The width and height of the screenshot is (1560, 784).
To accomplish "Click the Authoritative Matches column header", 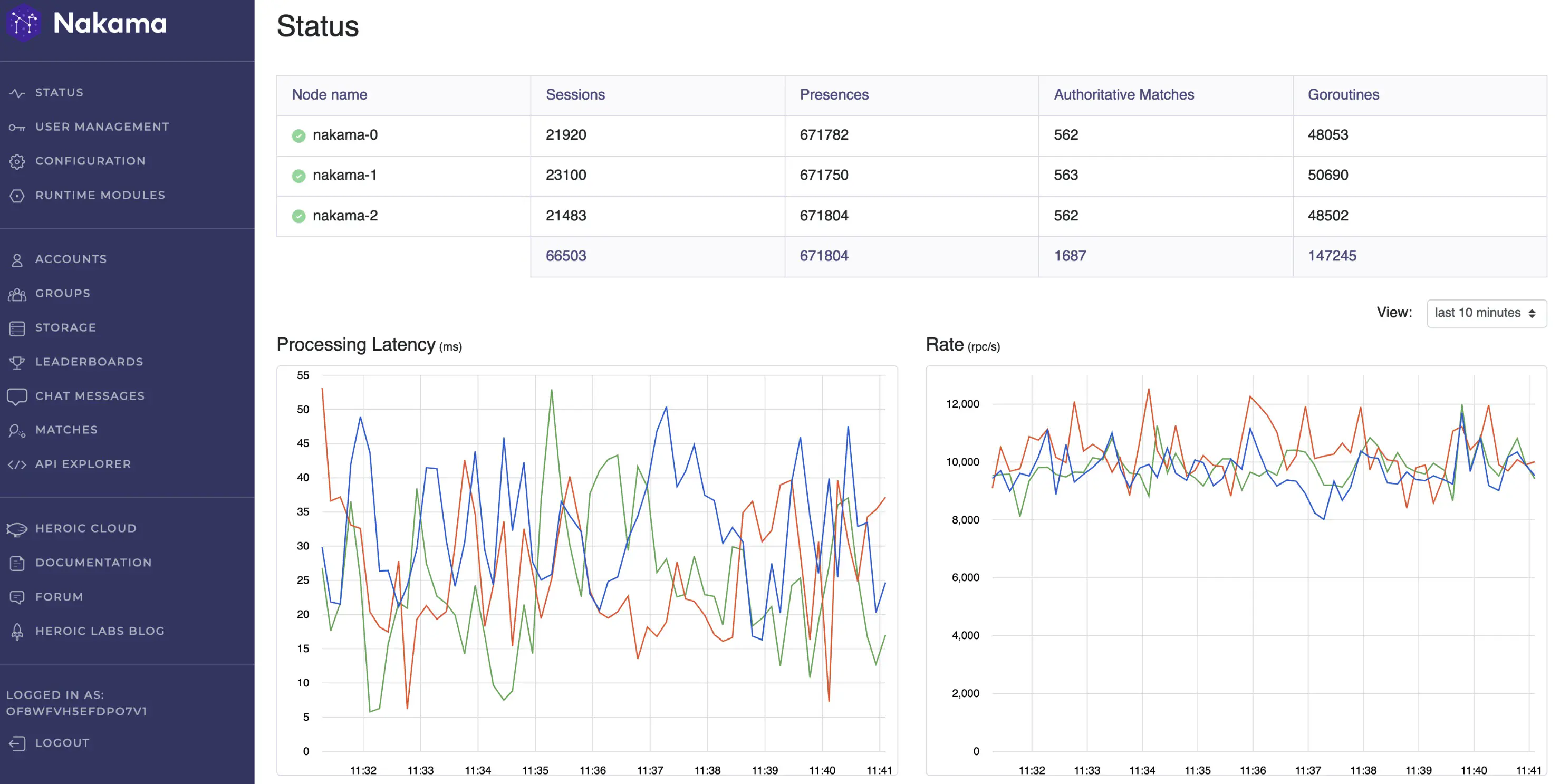I will (x=1124, y=95).
